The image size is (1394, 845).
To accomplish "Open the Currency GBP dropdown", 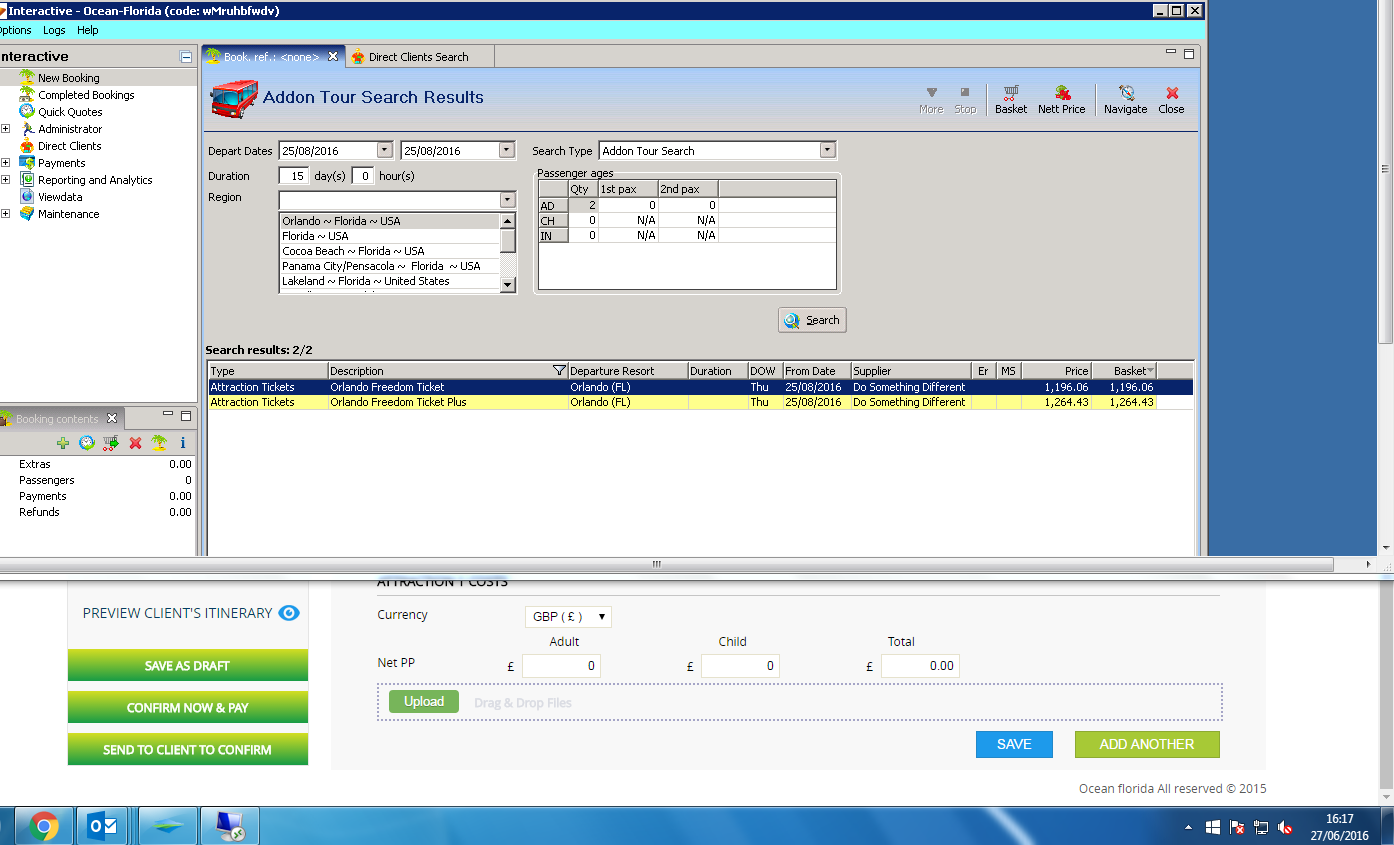I will click(x=568, y=617).
